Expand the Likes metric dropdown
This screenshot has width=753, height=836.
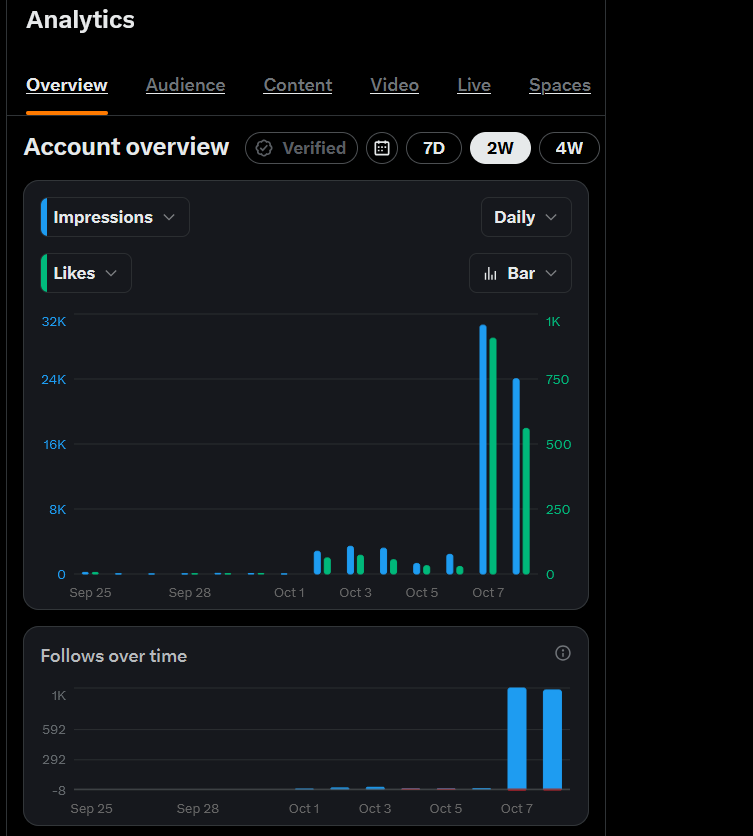tap(86, 273)
